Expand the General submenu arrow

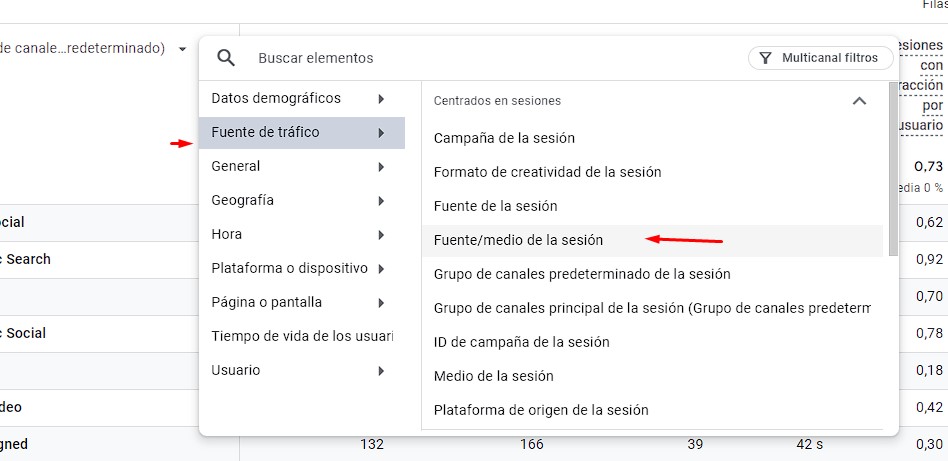(381, 167)
